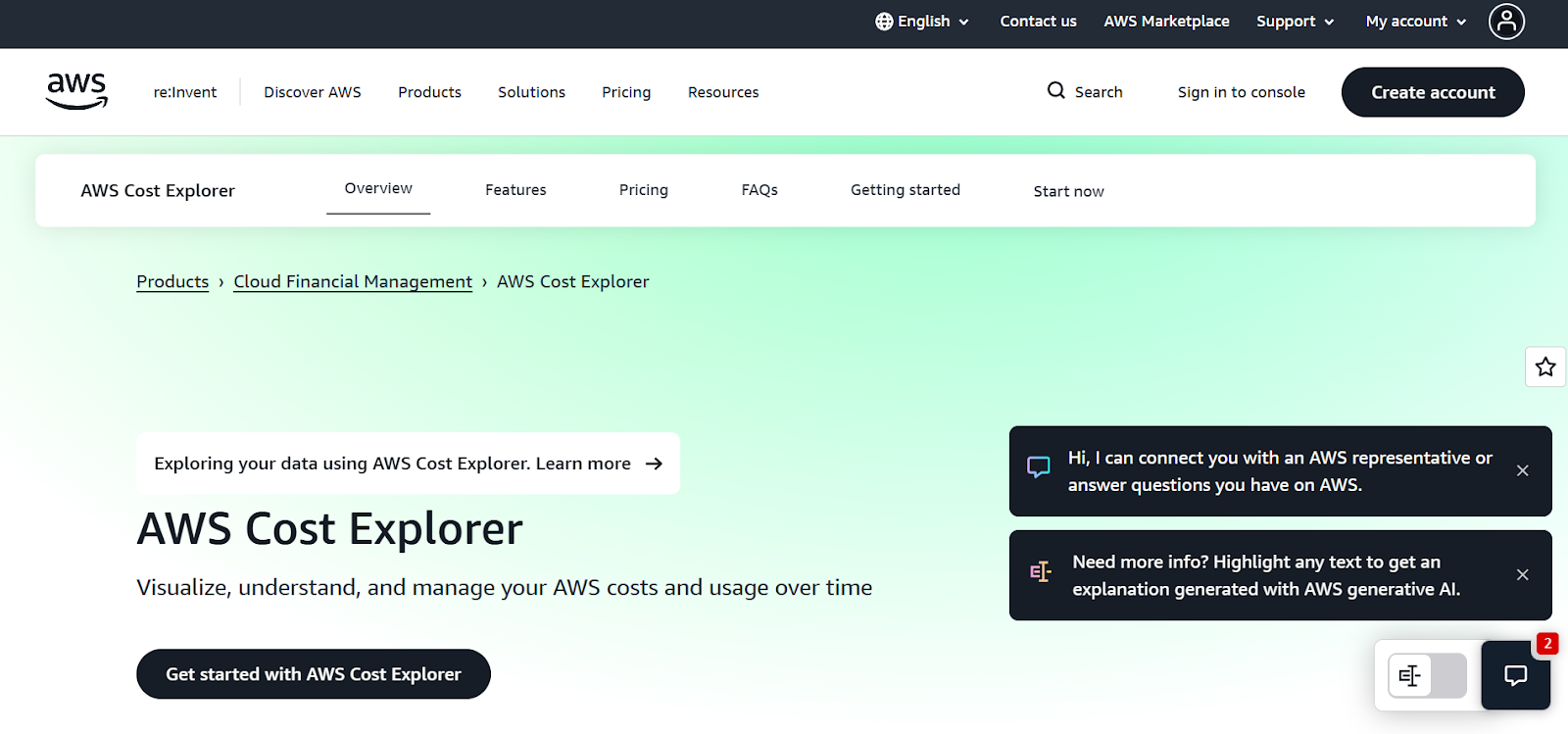Open the Pricing menu in main navigation

[626, 92]
